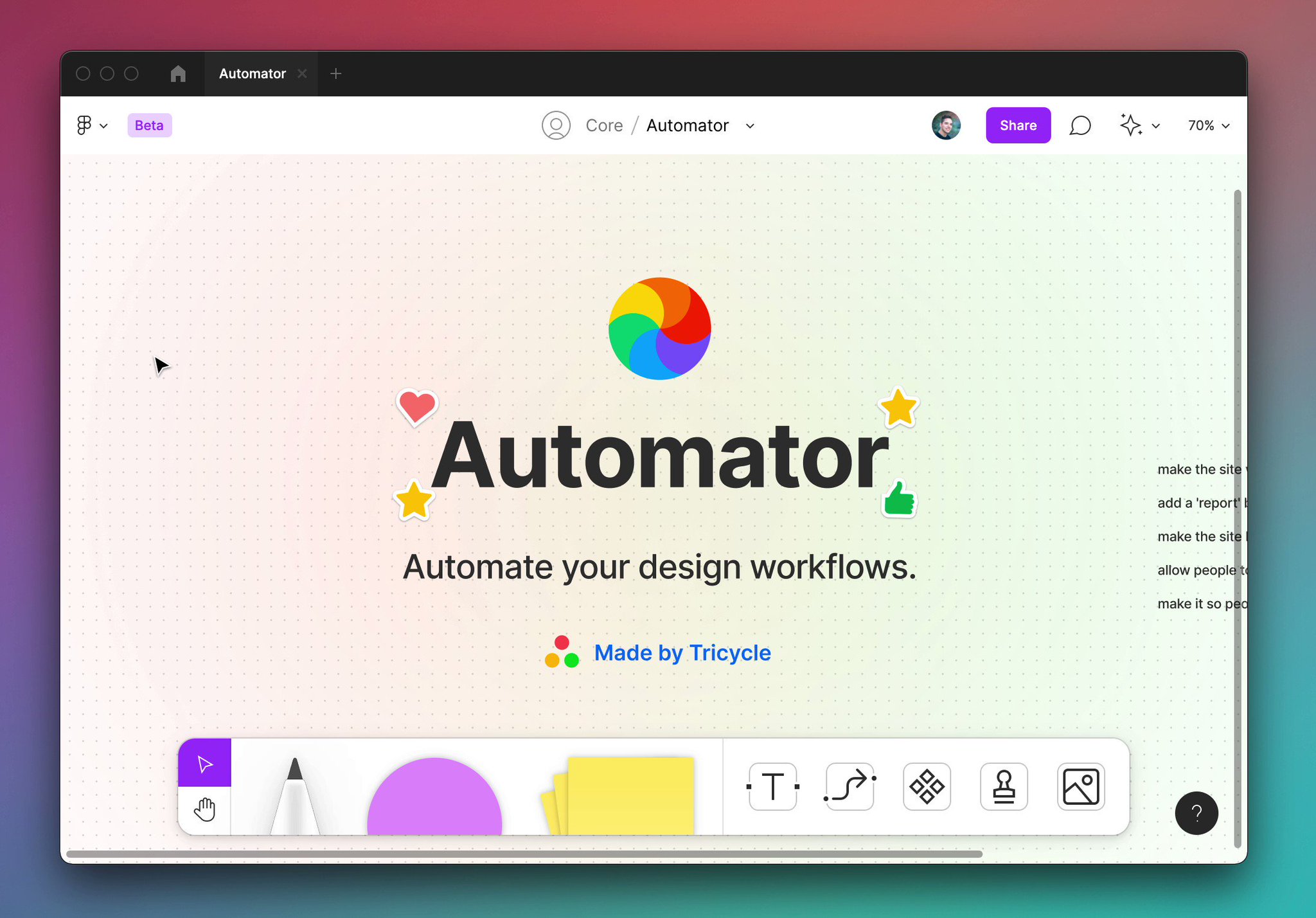Viewport: 1316px width, 918px height.
Task: Select the Move arrow tool
Action: (204, 763)
